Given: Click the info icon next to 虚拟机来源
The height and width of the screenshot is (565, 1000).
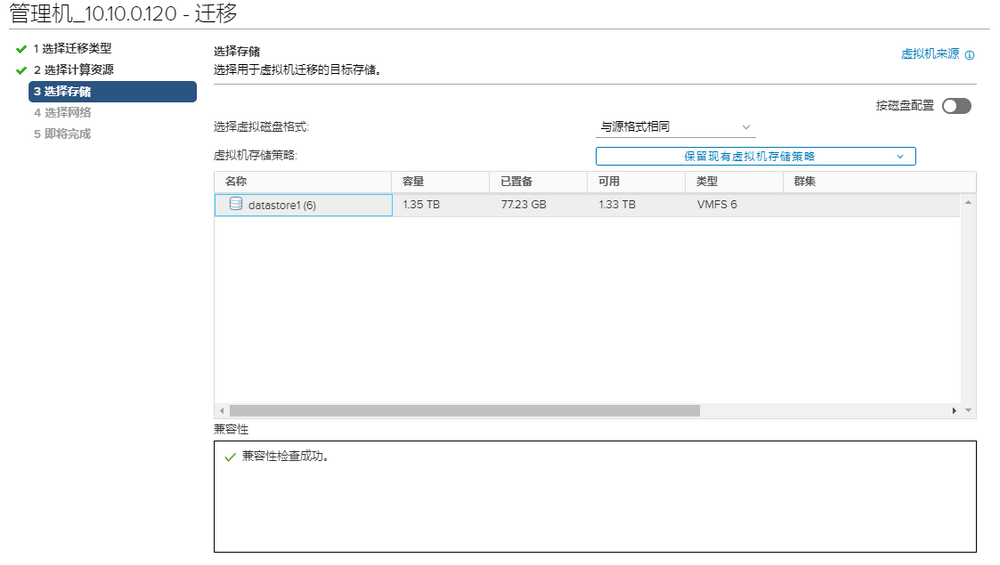Looking at the screenshot, I should pyautogui.click(x=970, y=55).
